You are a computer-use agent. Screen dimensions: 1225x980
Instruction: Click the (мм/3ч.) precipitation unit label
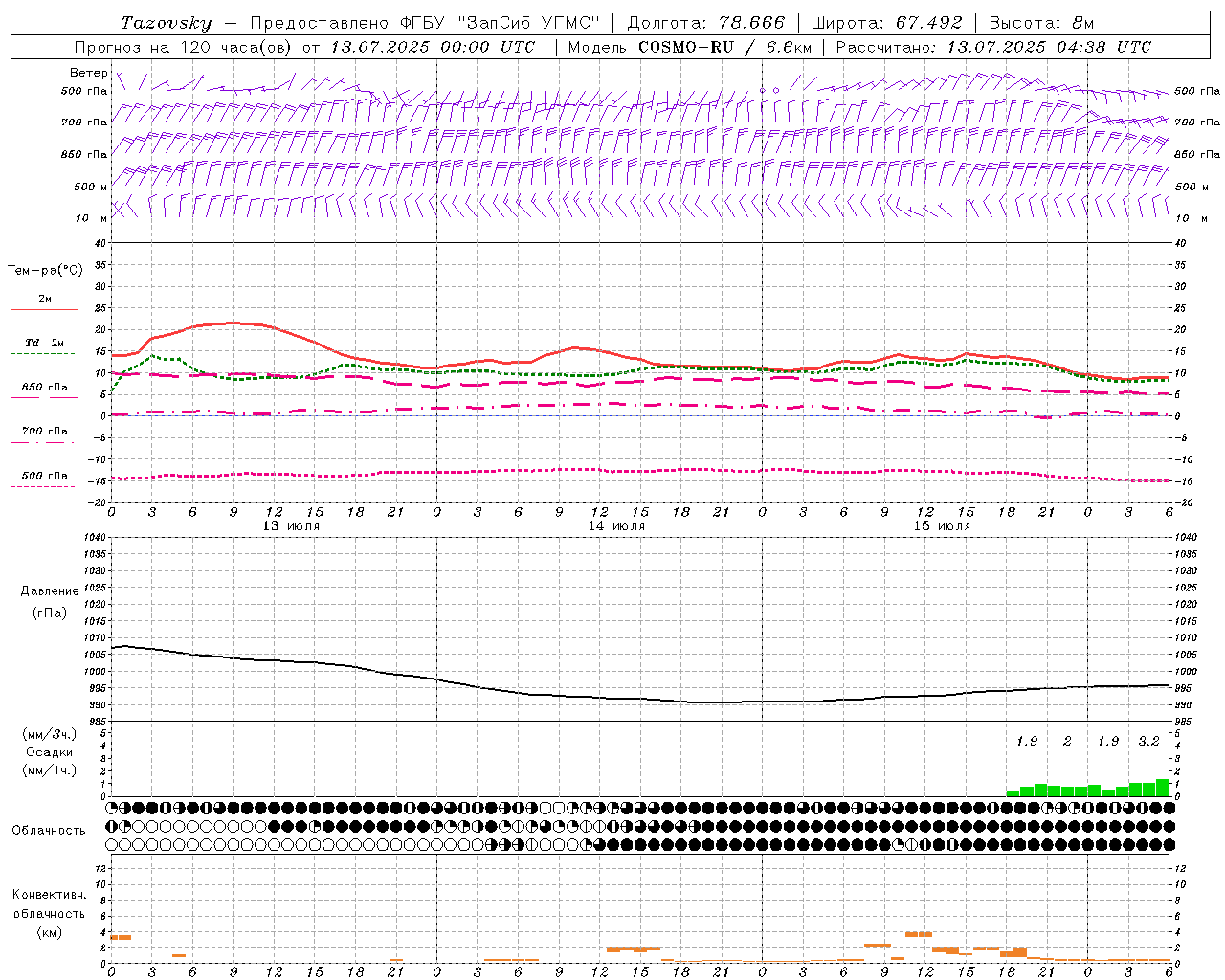click(50, 734)
